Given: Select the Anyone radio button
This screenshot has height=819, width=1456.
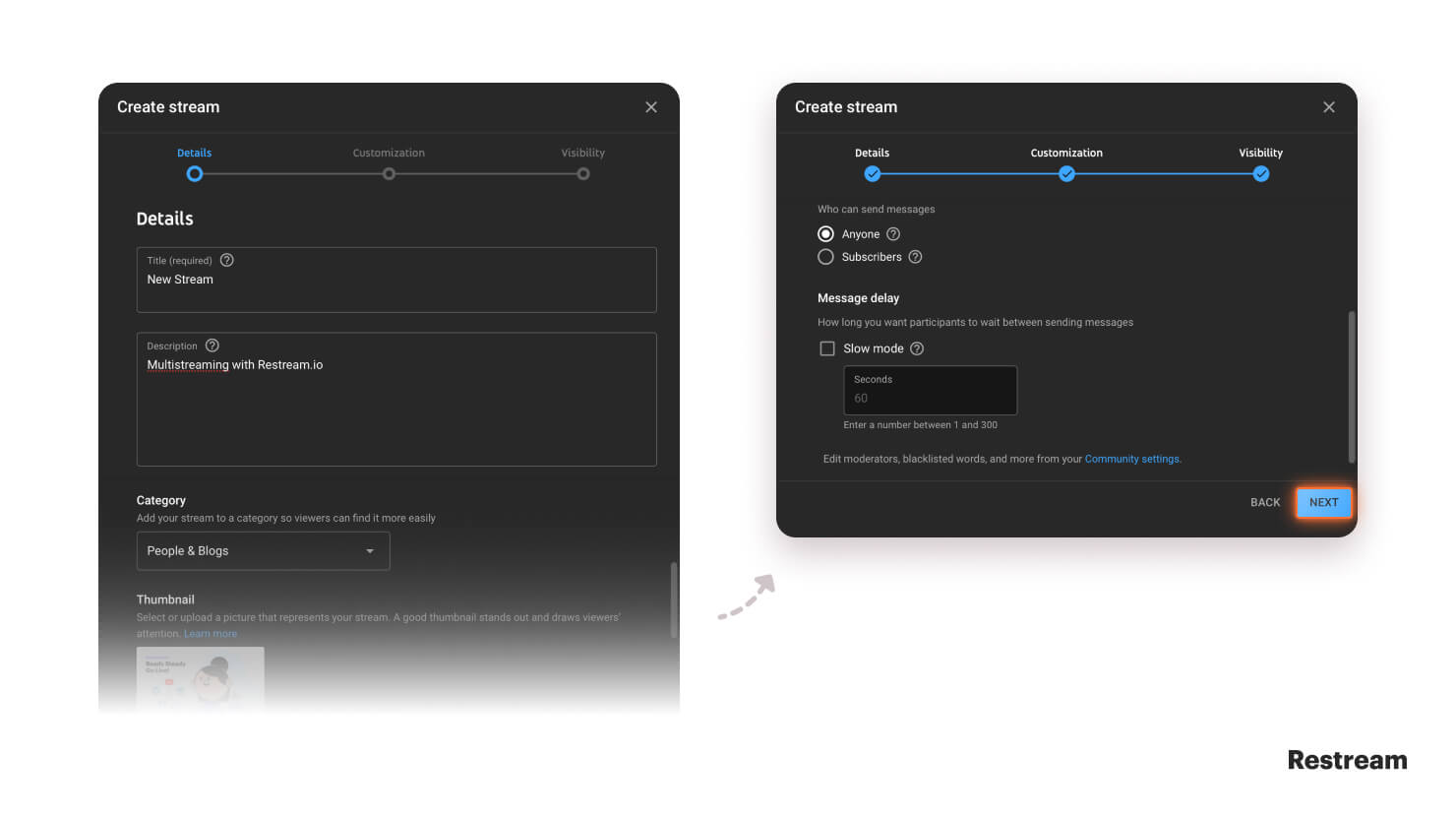Looking at the screenshot, I should coord(826,234).
